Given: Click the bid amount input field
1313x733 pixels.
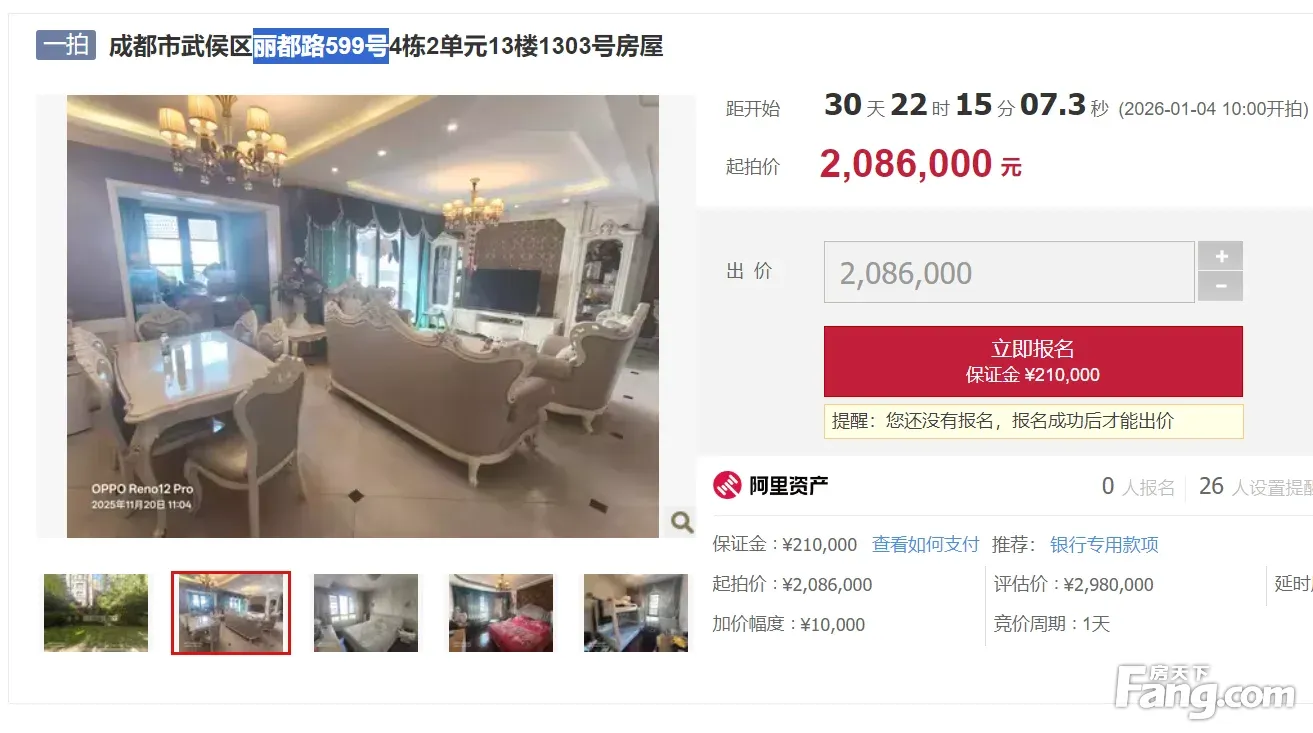Looking at the screenshot, I should 1009,272.
